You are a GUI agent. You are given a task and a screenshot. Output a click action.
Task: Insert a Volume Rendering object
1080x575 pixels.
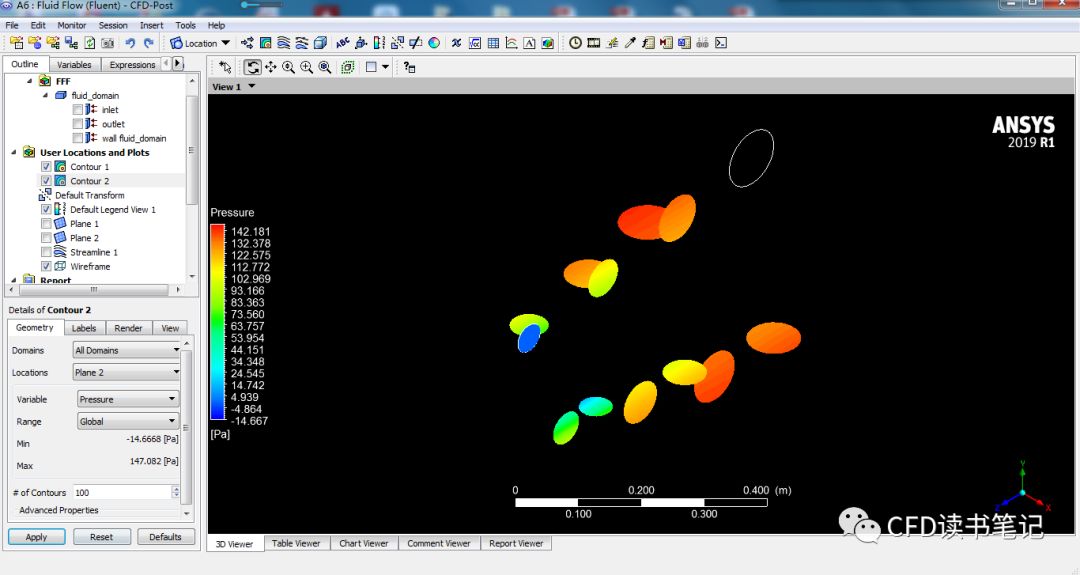320,43
